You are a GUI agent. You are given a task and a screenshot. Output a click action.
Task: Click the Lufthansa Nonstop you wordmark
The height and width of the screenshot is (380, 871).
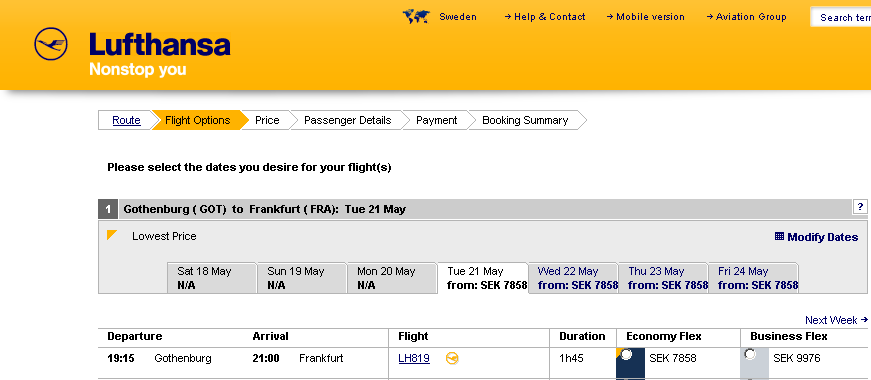159,54
